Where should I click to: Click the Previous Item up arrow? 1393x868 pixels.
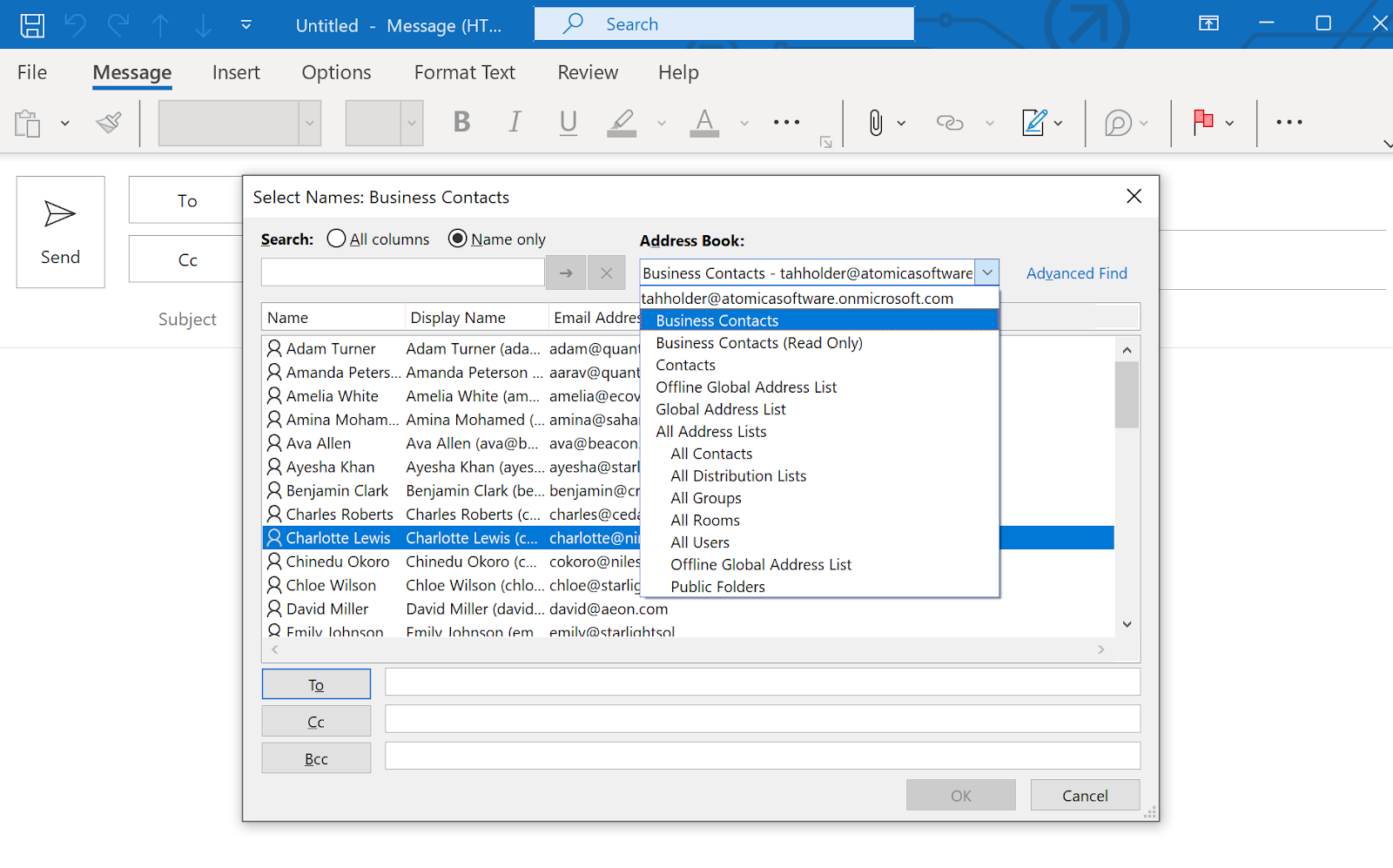tap(161, 25)
